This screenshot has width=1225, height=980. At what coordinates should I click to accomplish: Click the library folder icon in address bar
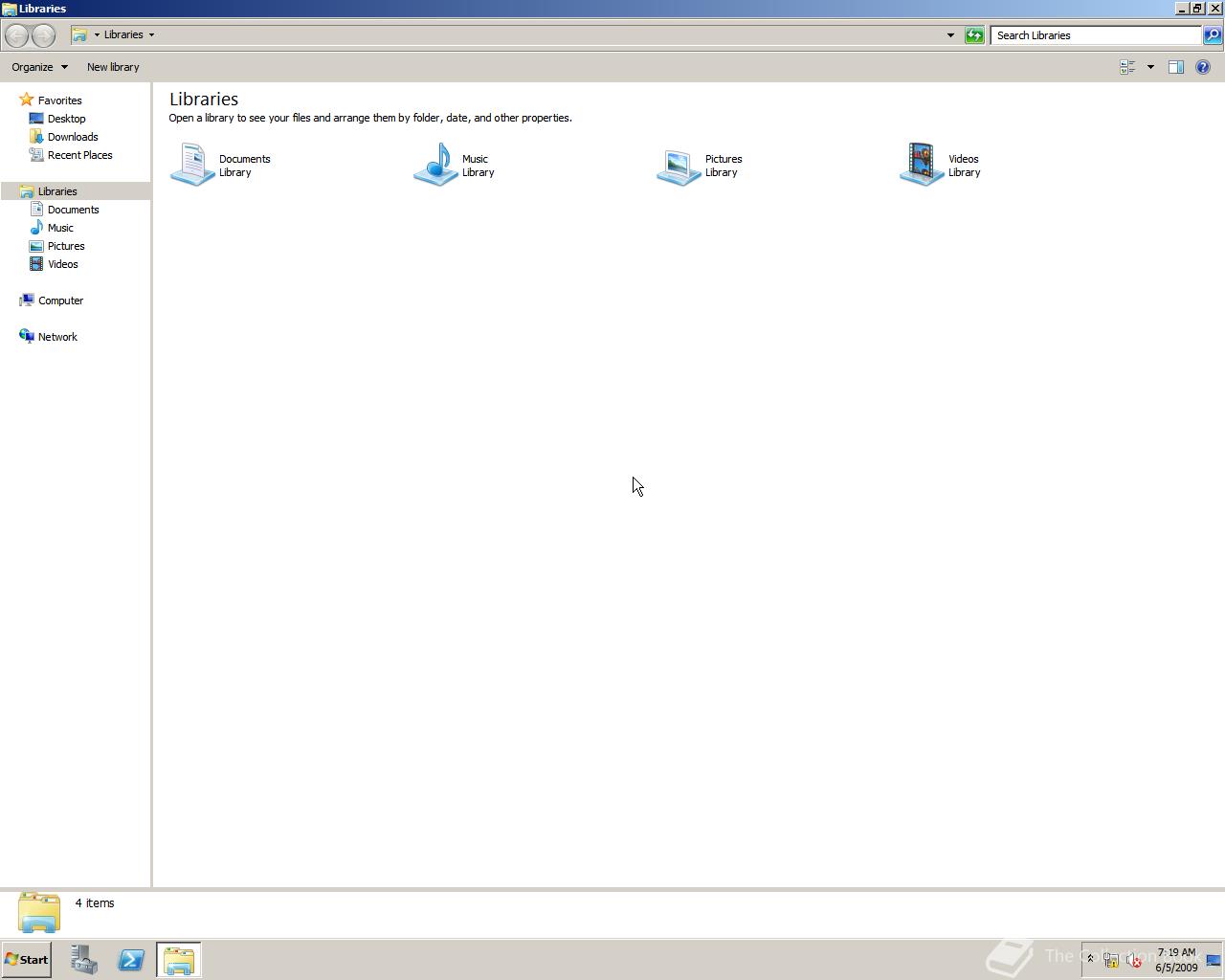(x=80, y=35)
